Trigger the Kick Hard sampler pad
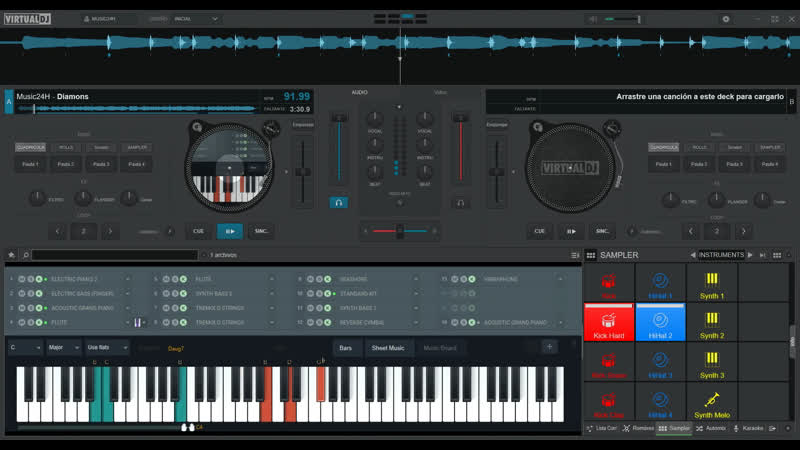The width and height of the screenshot is (800, 450). [x=609, y=322]
